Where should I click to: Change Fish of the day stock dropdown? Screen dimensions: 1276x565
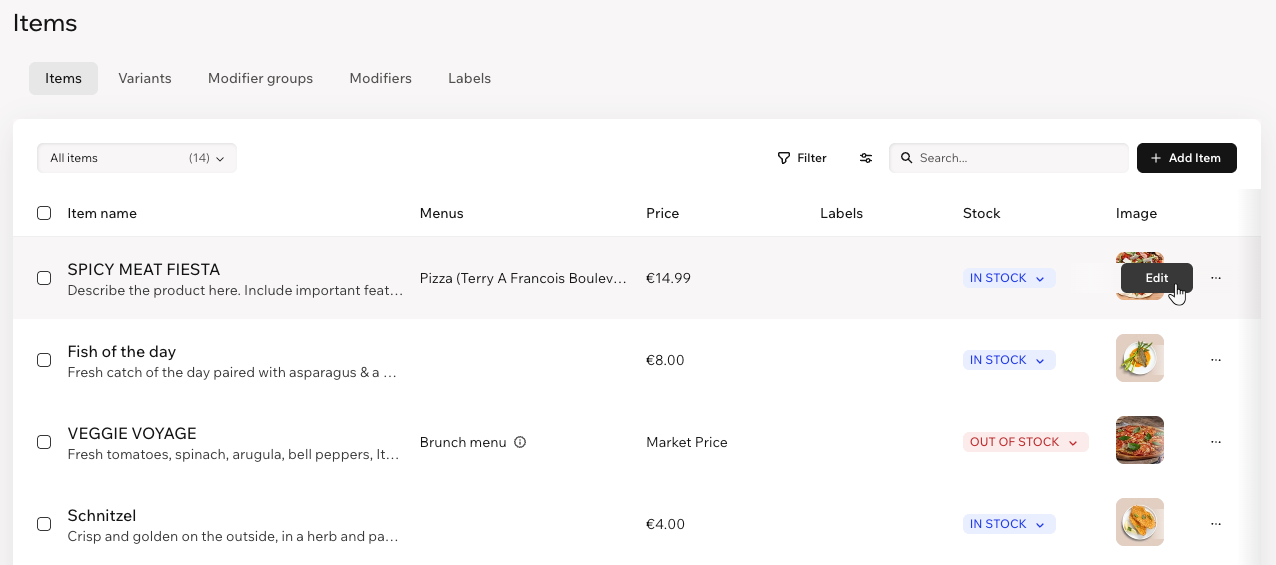point(1009,360)
